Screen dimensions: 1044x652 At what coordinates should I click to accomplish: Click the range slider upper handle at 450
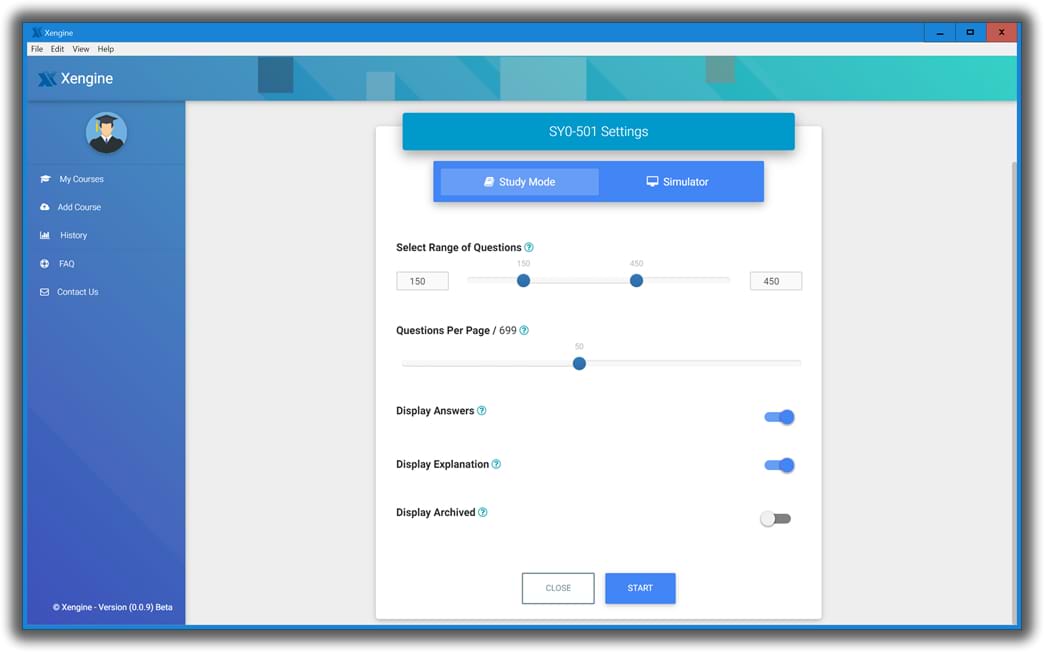tap(637, 281)
